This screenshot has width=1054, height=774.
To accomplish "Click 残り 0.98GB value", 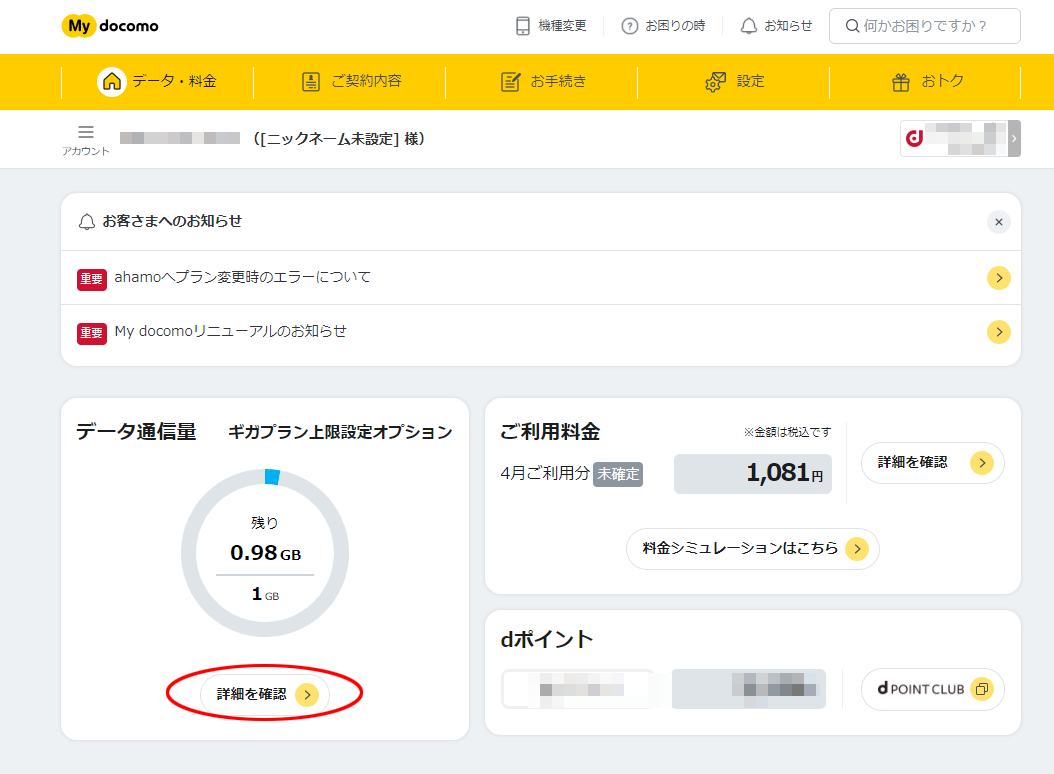I will click(265, 553).
